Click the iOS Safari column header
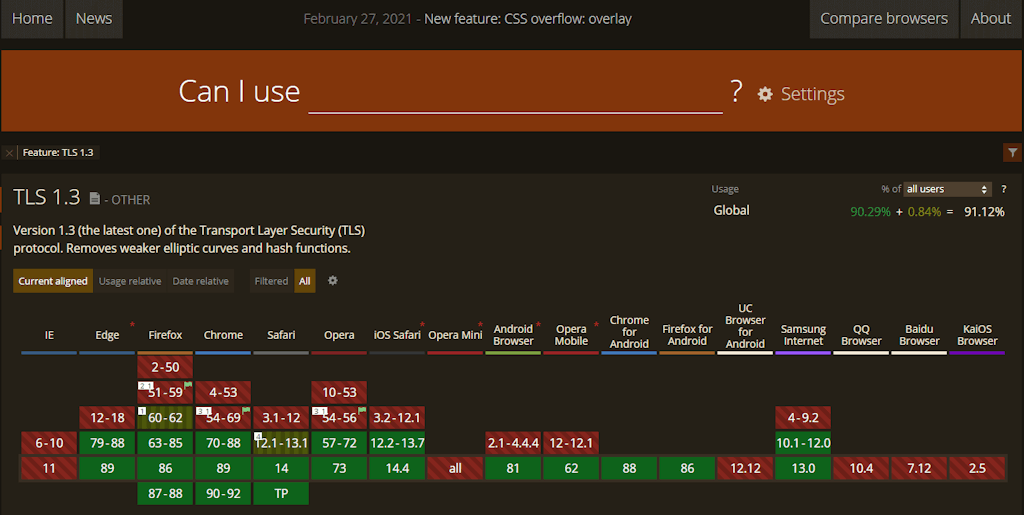Viewport: 1024px width, 515px height. (x=397, y=335)
